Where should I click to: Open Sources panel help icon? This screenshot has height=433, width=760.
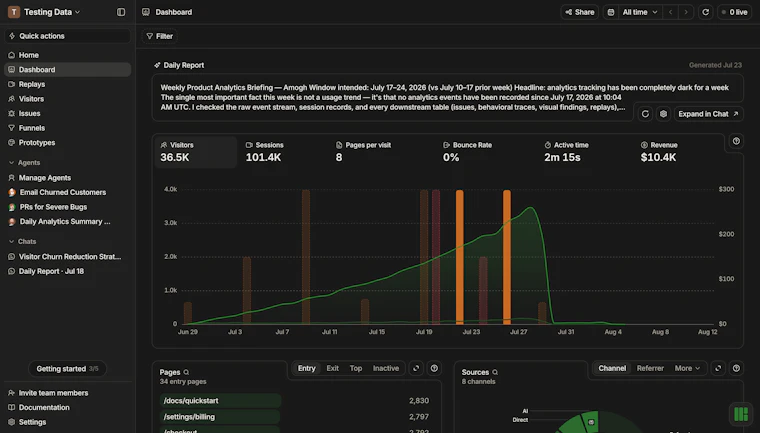[736, 369]
